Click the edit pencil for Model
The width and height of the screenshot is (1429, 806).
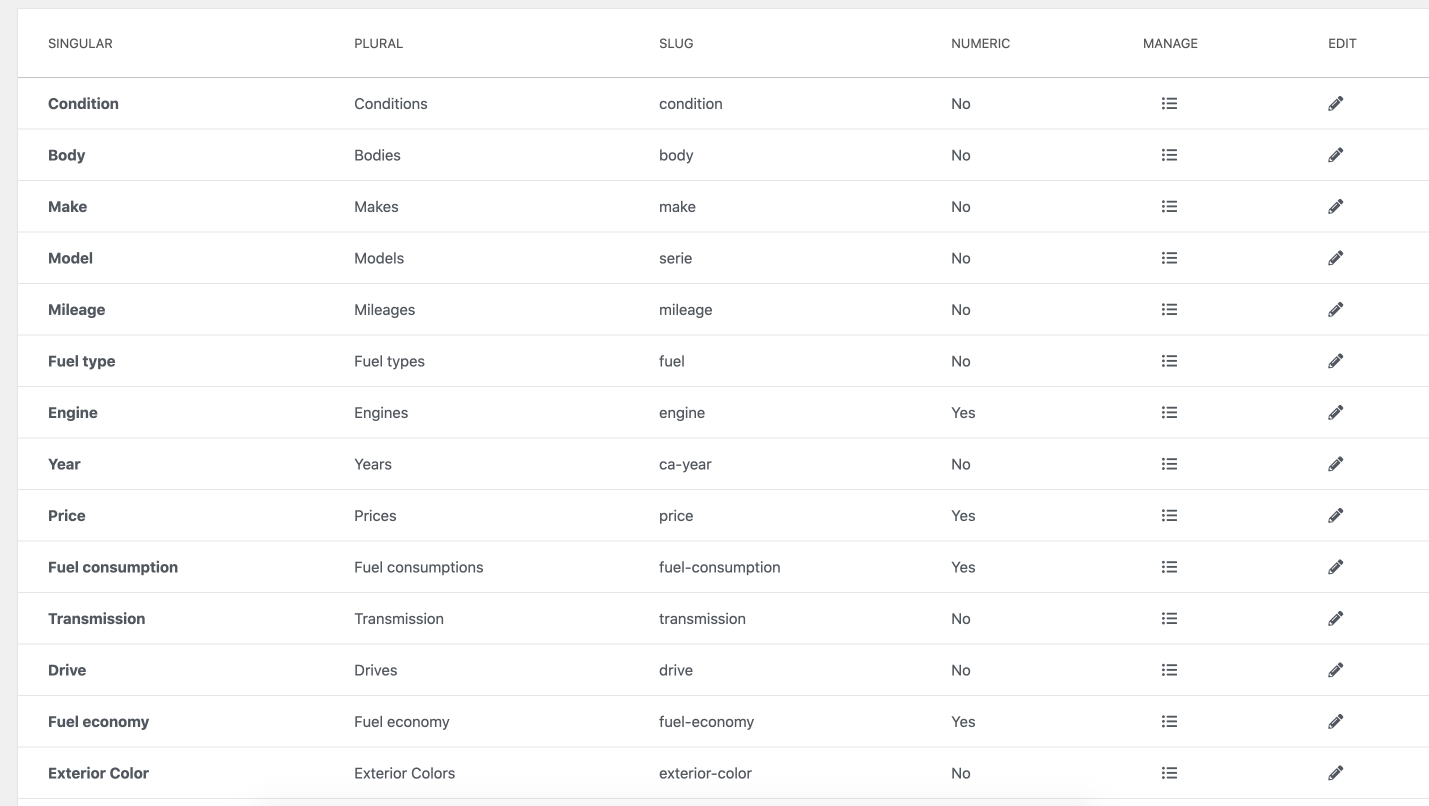(1335, 258)
